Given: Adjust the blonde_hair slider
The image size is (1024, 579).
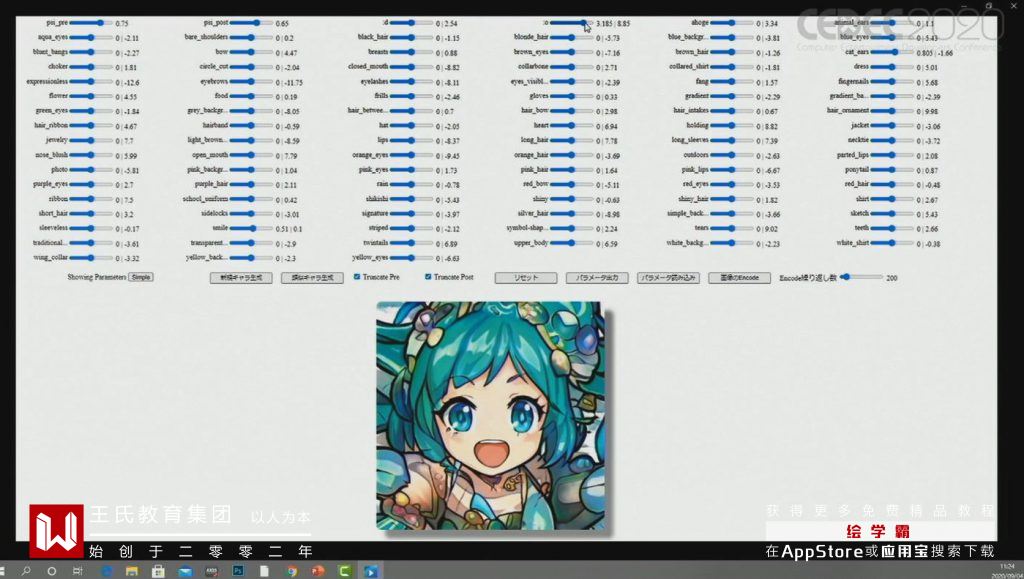Looking at the screenshot, I should click(x=571, y=37).
